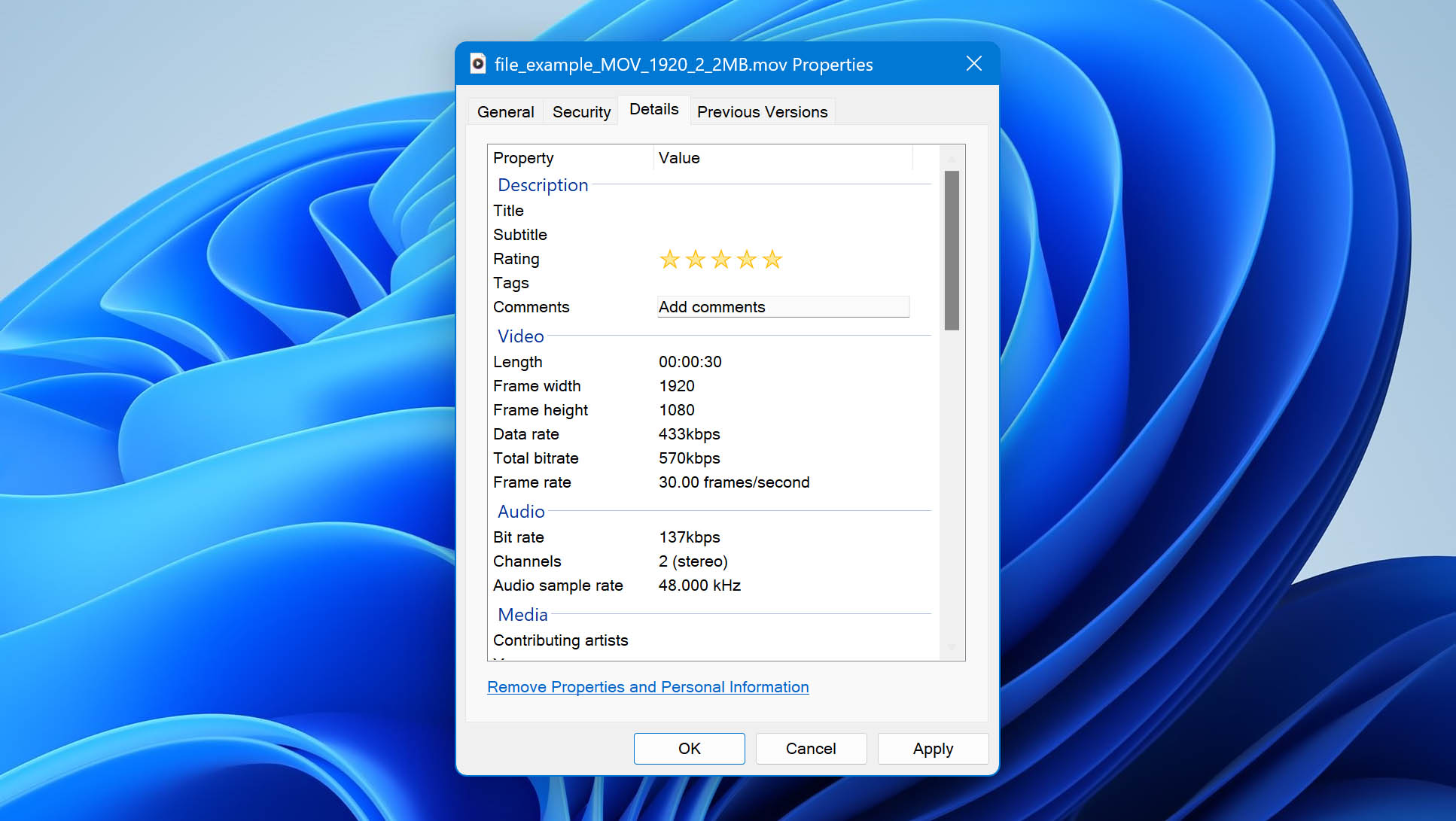Expand the Video section

(x=520, y=336)
